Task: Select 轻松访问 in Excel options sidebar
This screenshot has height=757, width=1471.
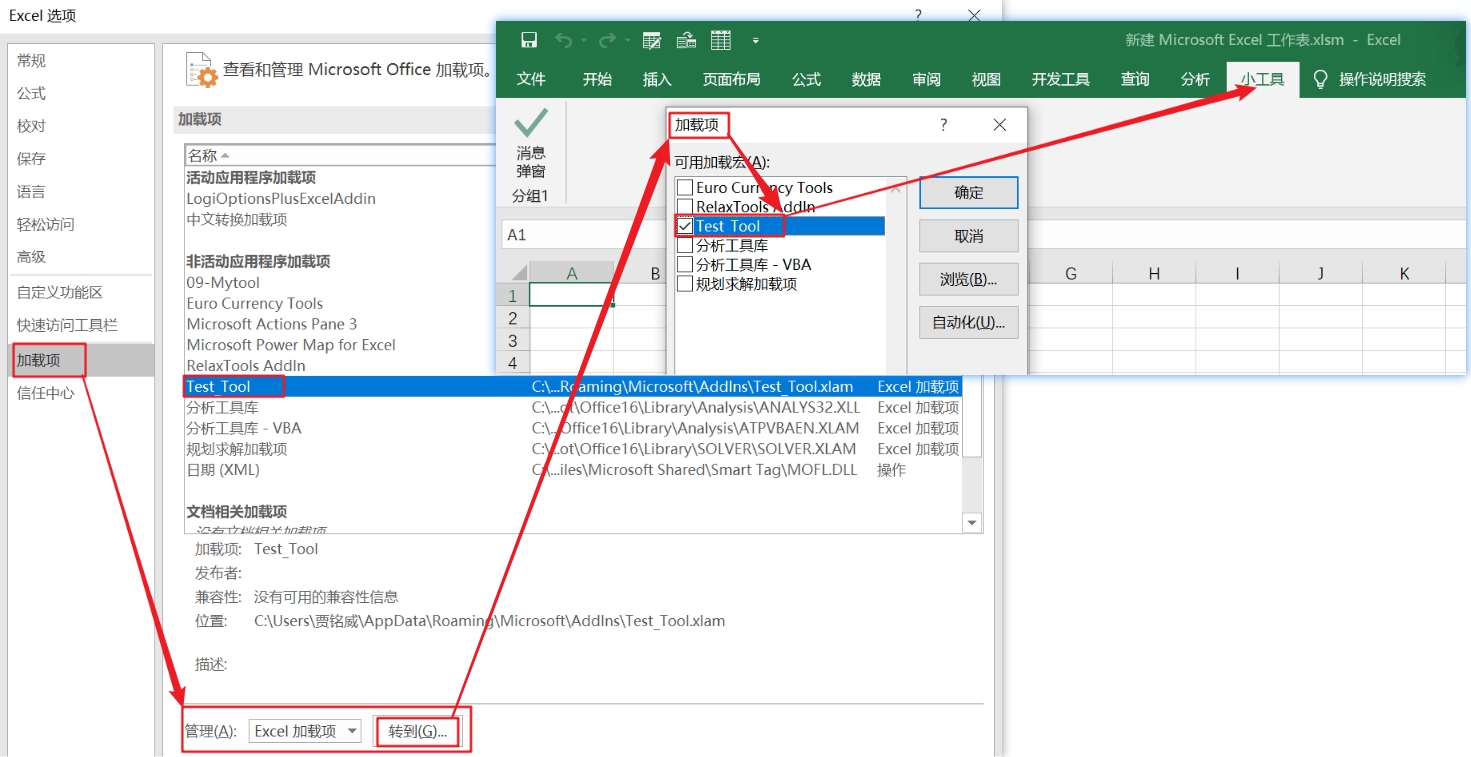Action: coord(81,224)
